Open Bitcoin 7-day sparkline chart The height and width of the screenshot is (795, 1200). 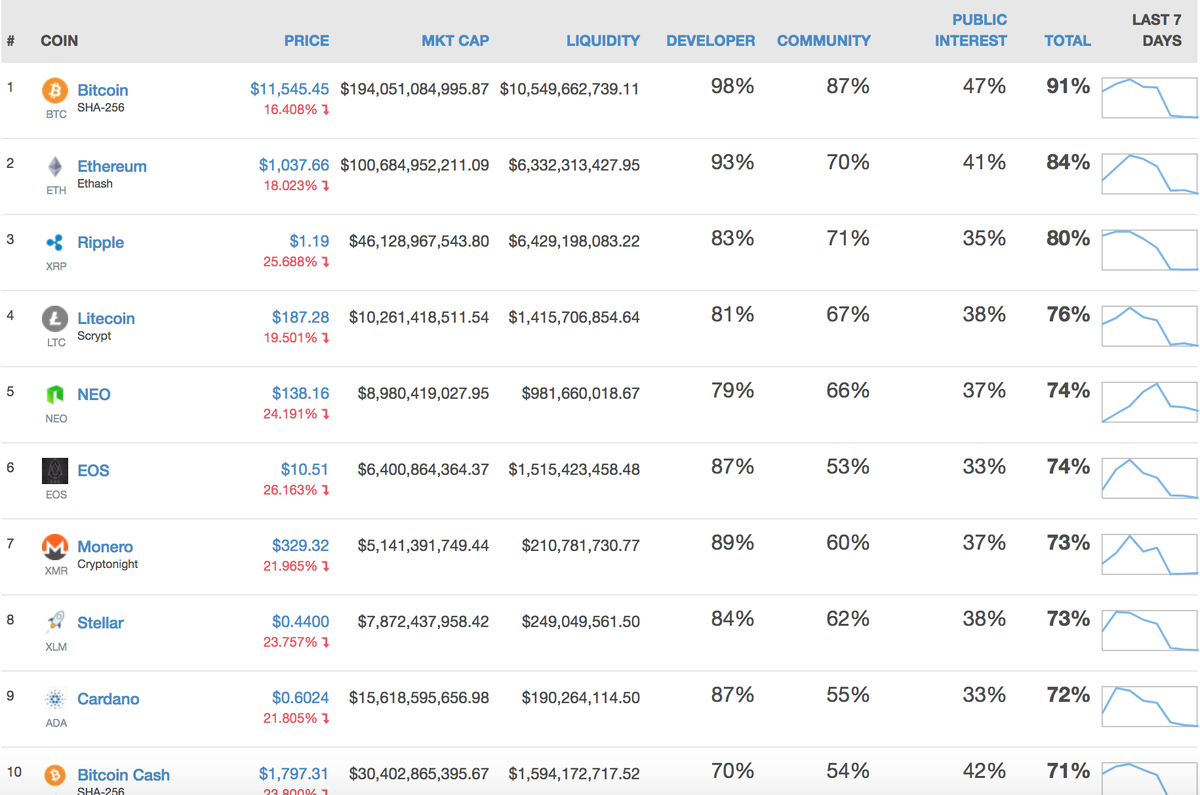pyautogui.click(x=1149, y=97)
